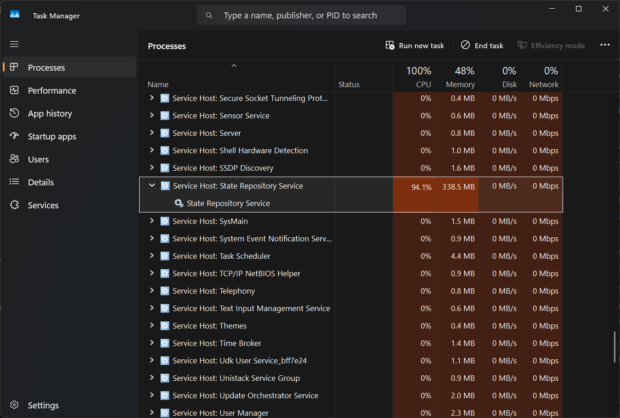Expand Service Host: System Event Notification row

(151, 238)
